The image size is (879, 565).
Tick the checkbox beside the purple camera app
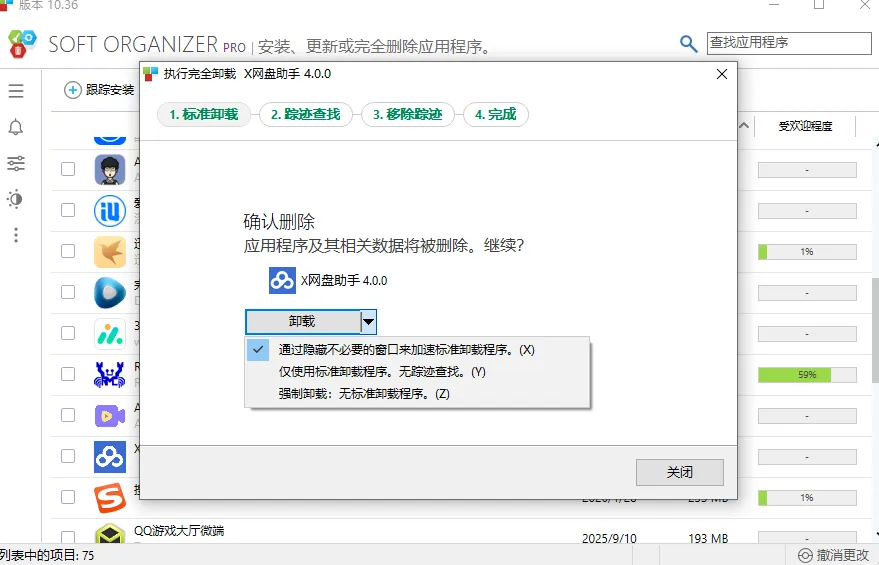68,415
